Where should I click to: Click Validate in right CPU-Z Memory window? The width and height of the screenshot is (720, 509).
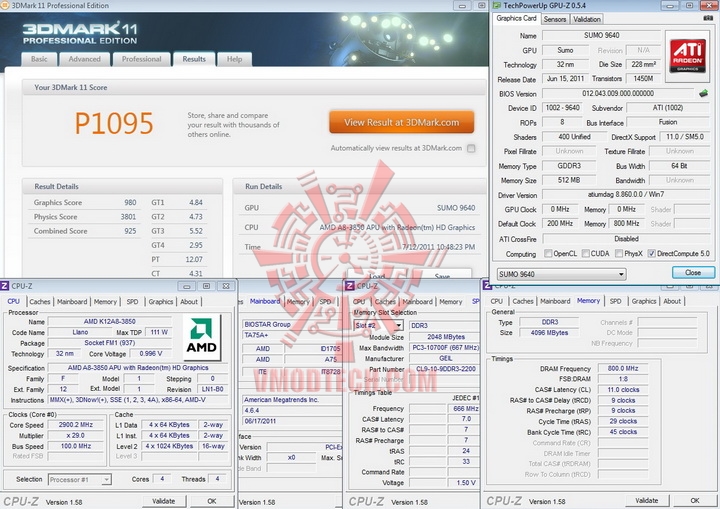647,501
